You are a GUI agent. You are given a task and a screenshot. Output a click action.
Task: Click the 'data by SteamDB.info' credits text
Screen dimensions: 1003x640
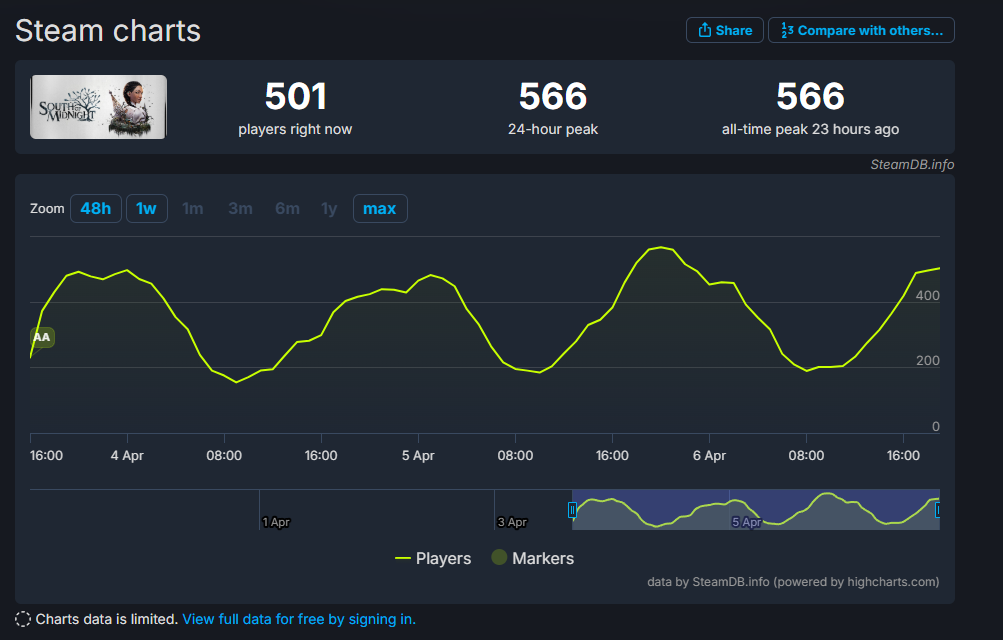tap(793, 582)
